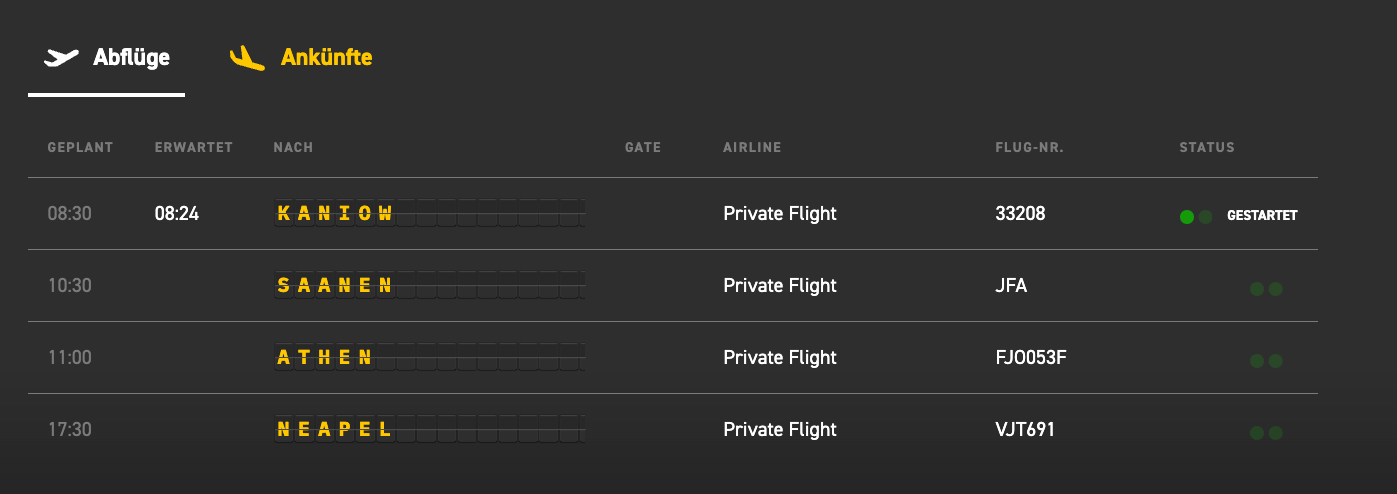Click the Airline column header
Viewport: 1397px width, 494px height.
coord(752,148)
